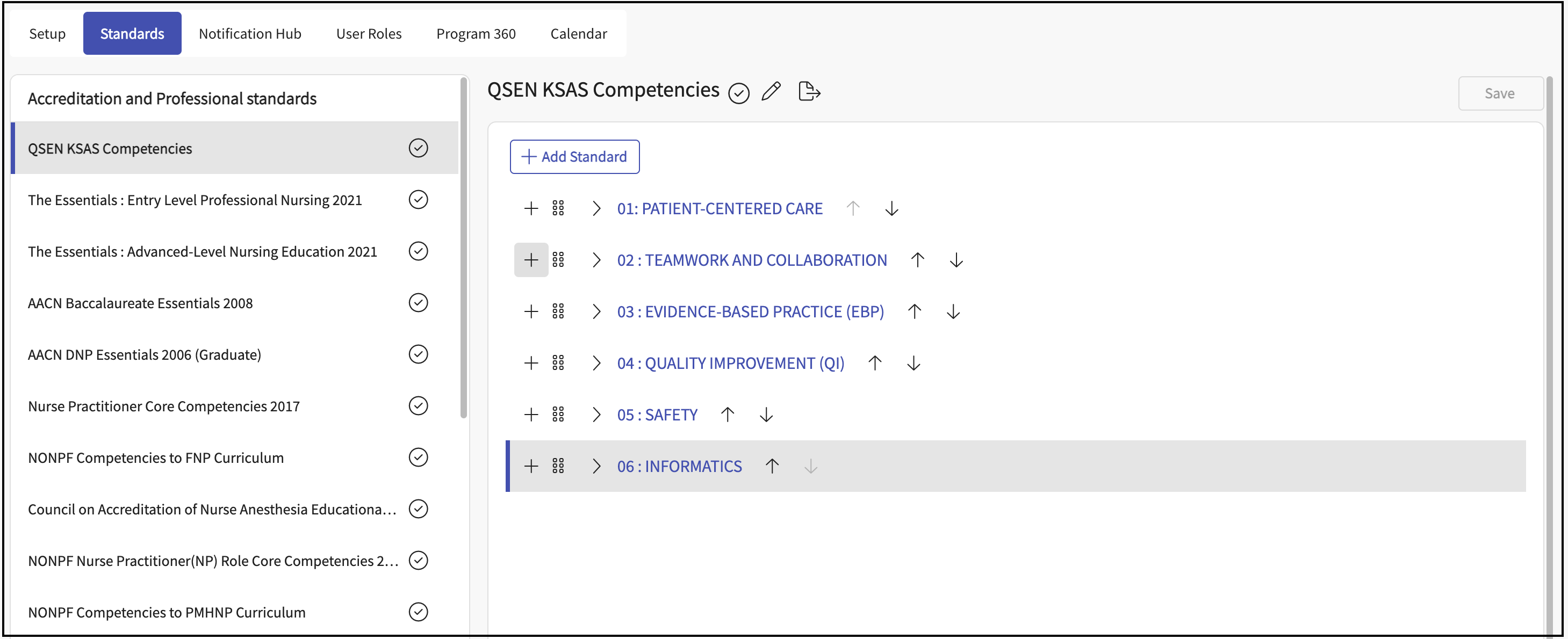Viewport: 1568px width, 639px height.
Task: Click the pencil edit icon beside QSEN title
Action: coord(771,91)
